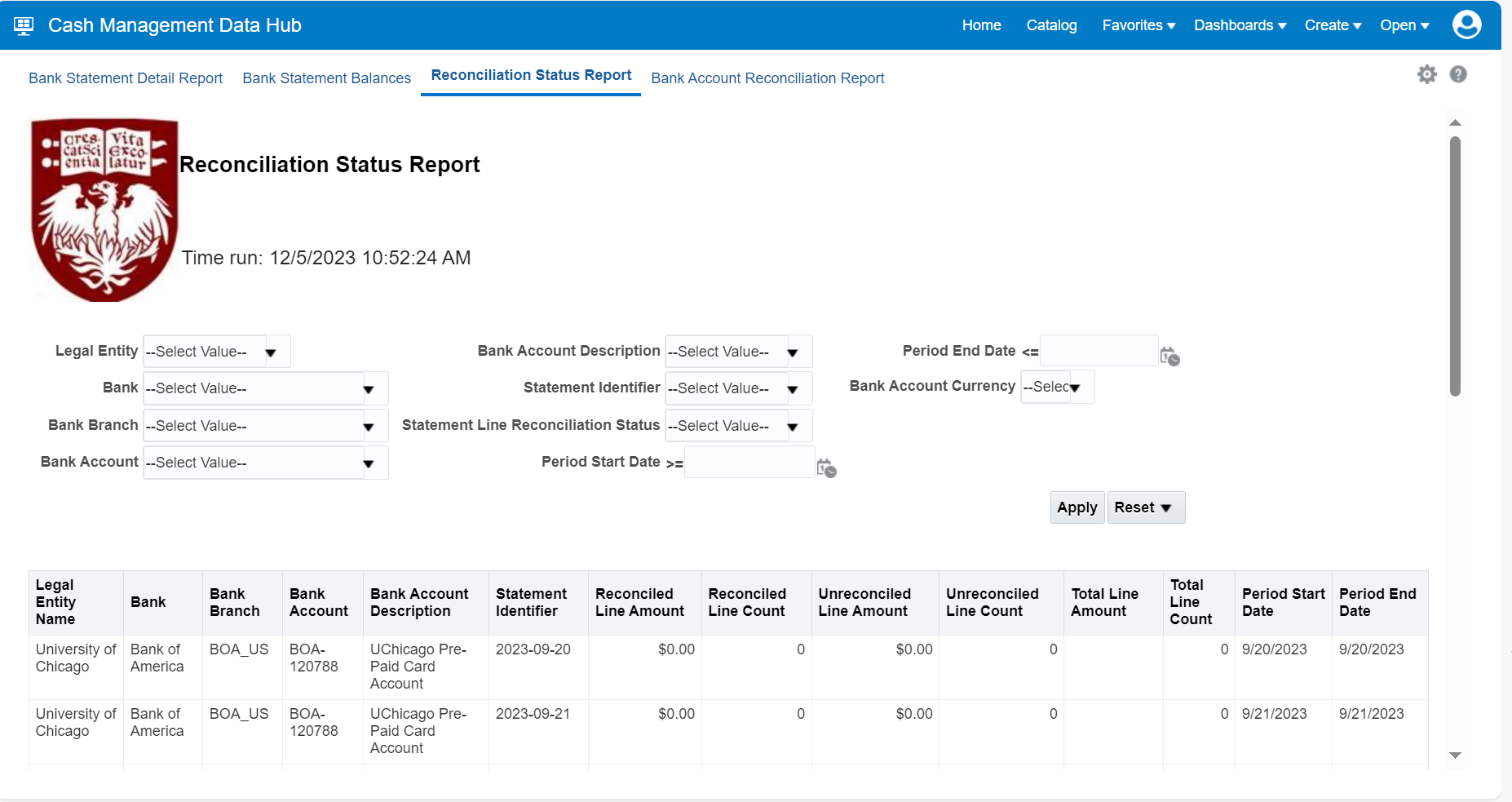Open the Bank Account dropdown
The height and width of the screenshot is (802, 1512).
coord(266,463)
